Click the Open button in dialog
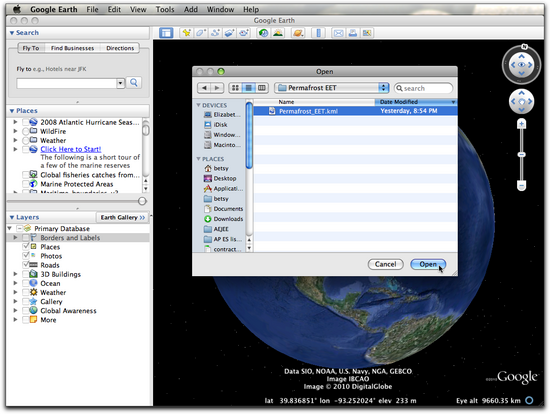Viewport: 550px width, 414px height. pyautogui.click(x=428, y=264)
